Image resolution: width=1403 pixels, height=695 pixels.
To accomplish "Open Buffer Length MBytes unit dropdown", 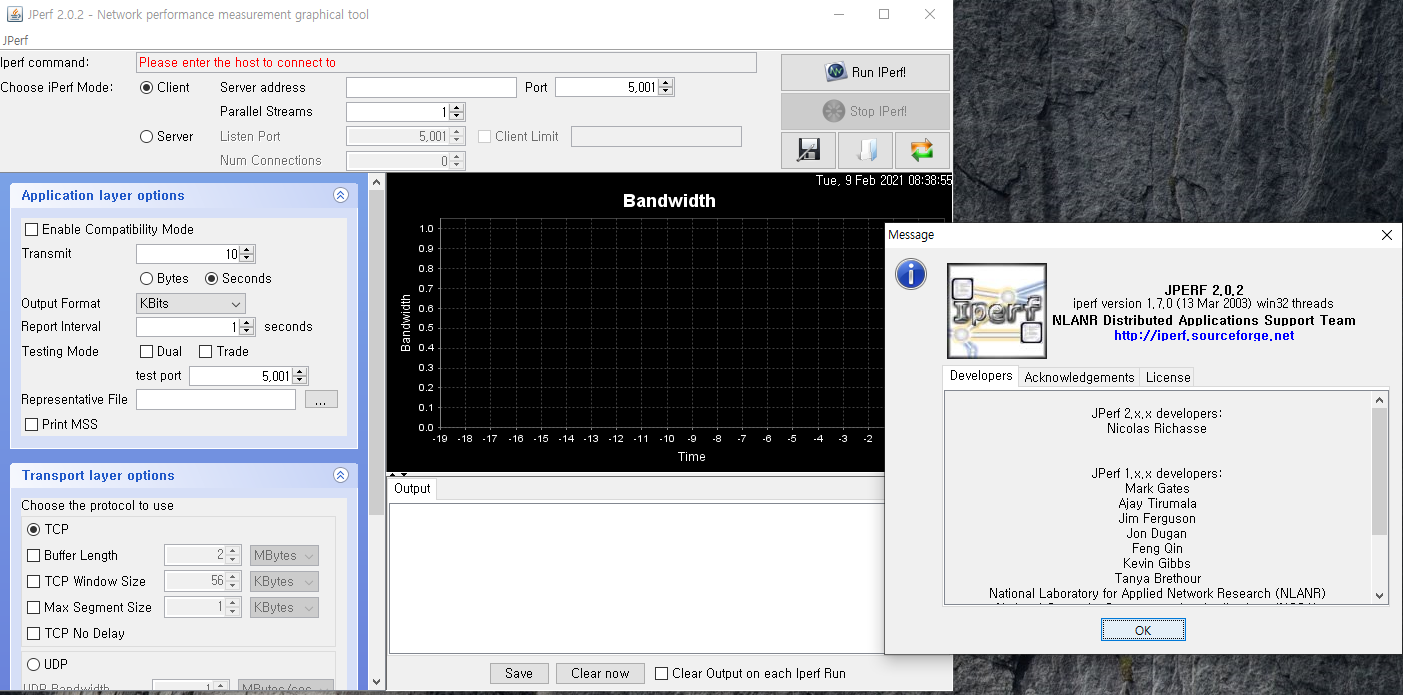I will click(284, 555).
